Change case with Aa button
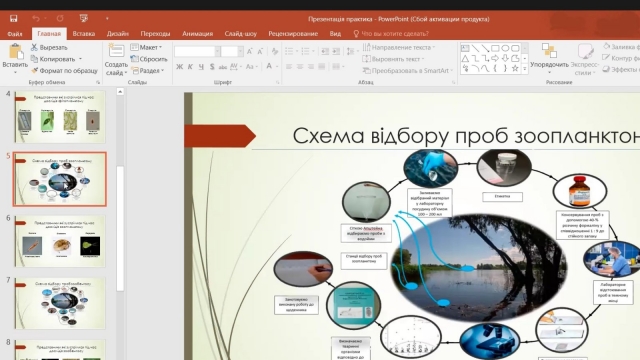This screenshot has width=640, height=360. pyautogui.click(x=251, y=67)
